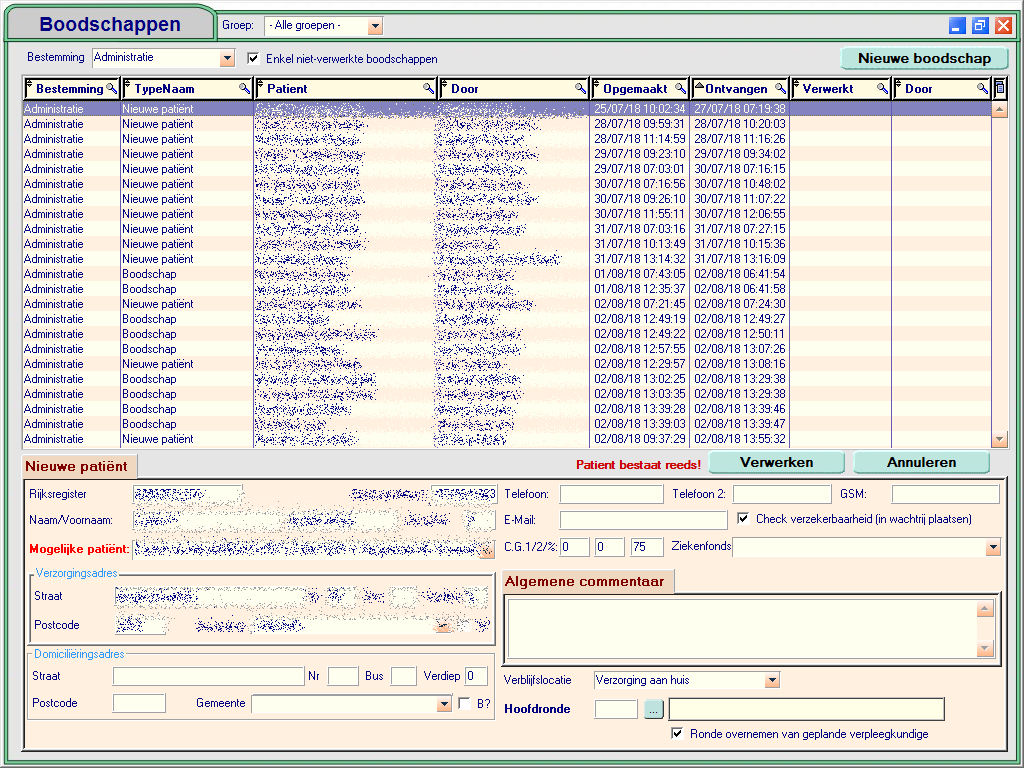
Task: Click search icon in Ontvangen column header
Action: [780, 89]
